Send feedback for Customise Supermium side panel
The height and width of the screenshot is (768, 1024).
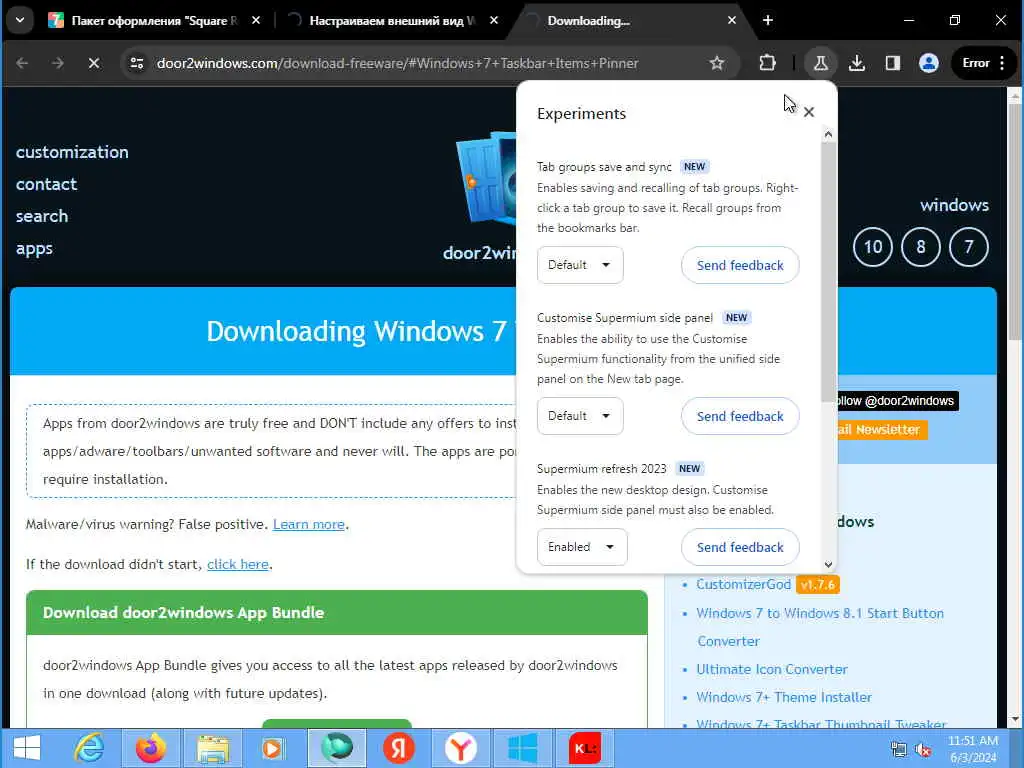tap(740, 416)
